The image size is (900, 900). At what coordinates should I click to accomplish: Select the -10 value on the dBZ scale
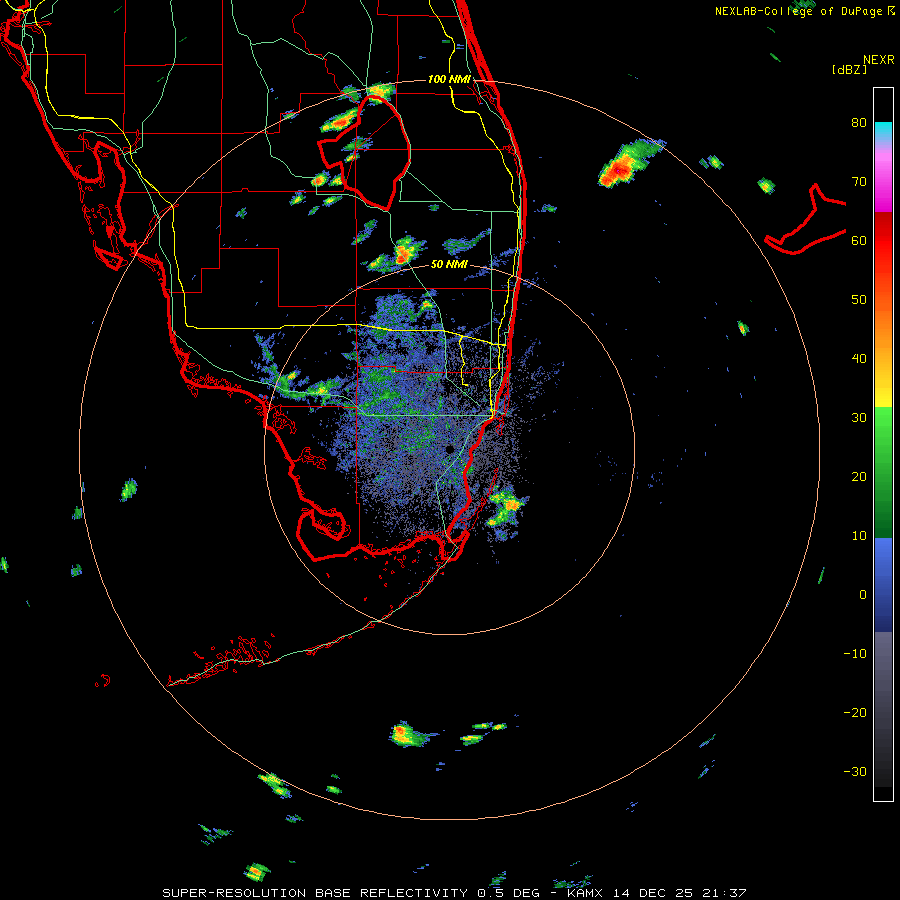tap(855, 654)
